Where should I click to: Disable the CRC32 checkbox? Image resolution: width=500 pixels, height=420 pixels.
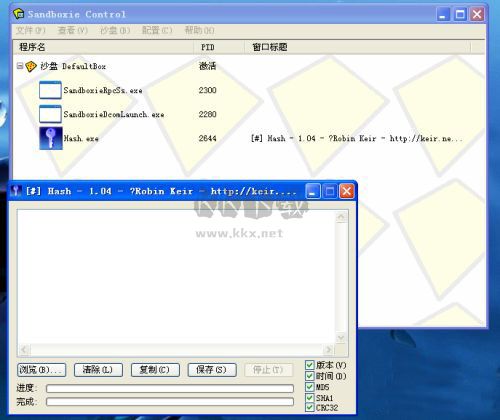pos(310,407)
